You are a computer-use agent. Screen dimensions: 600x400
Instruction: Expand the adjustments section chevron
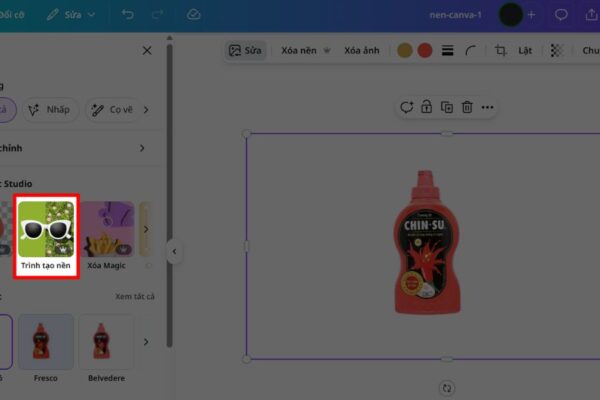pos(142,148)
